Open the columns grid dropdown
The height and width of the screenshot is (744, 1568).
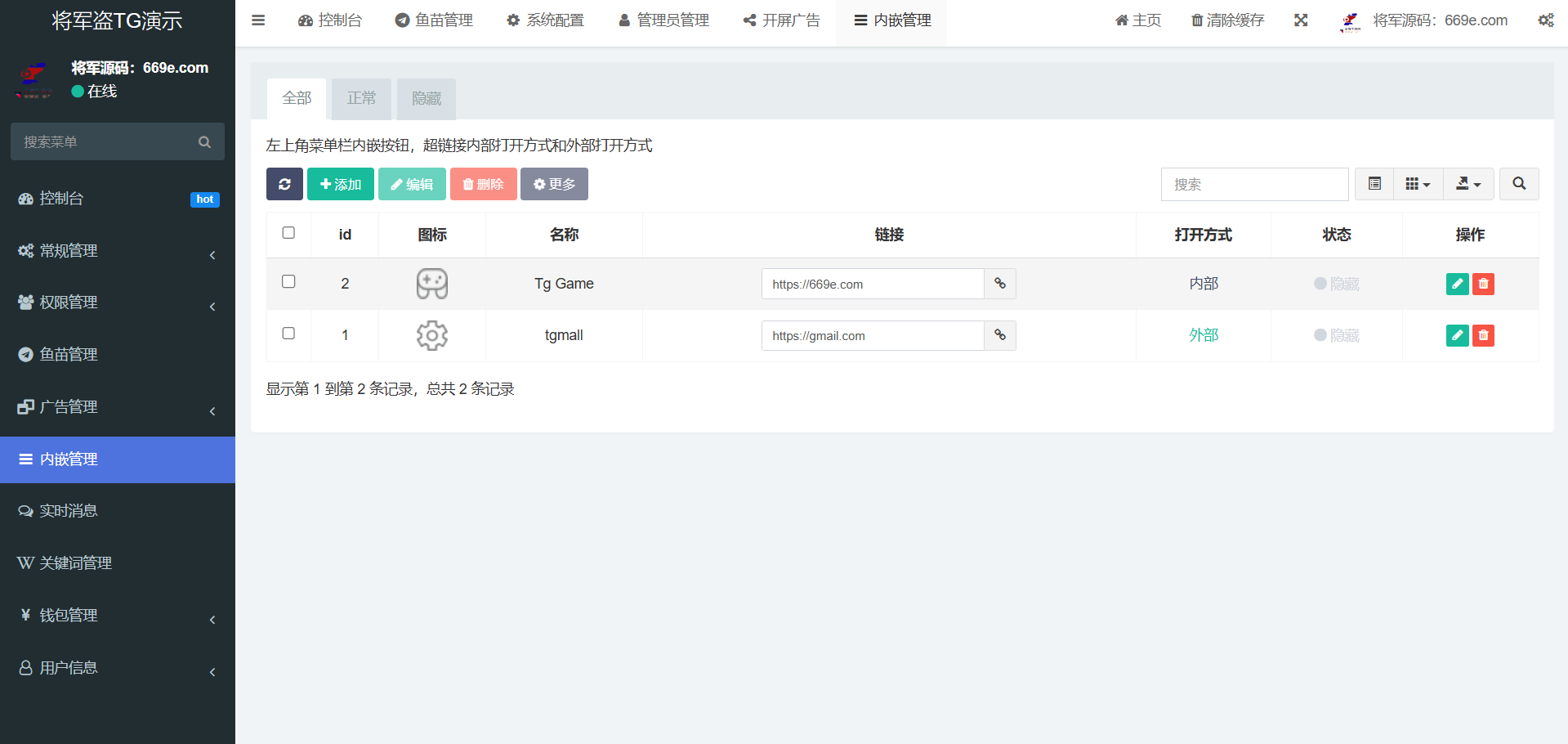(1418, 184)
